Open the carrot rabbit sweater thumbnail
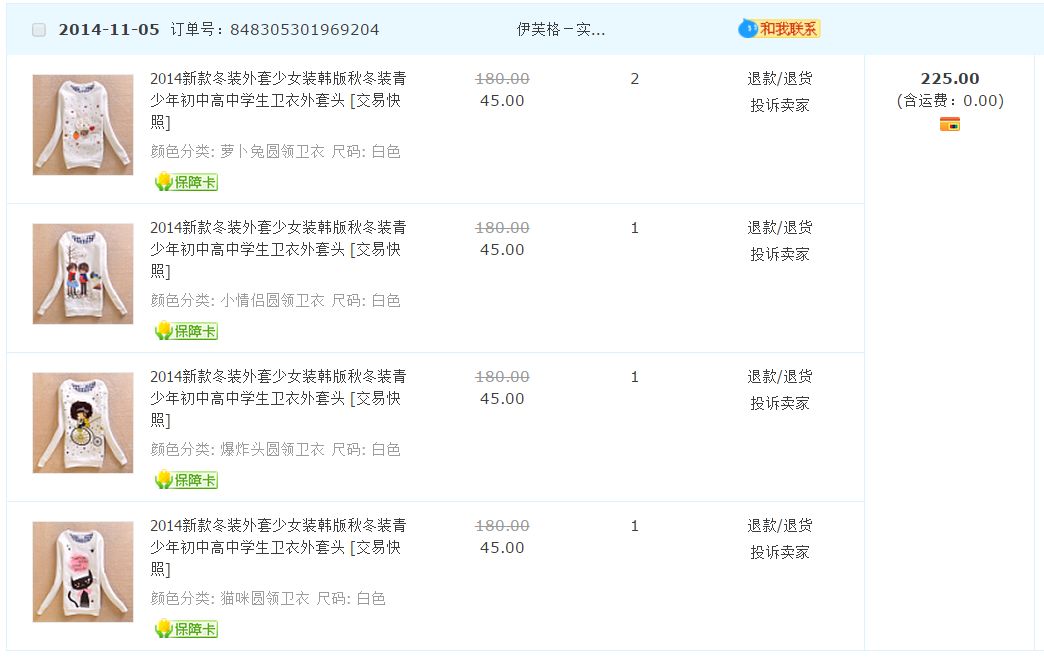The image size is (1044, 657). point(83,125)
